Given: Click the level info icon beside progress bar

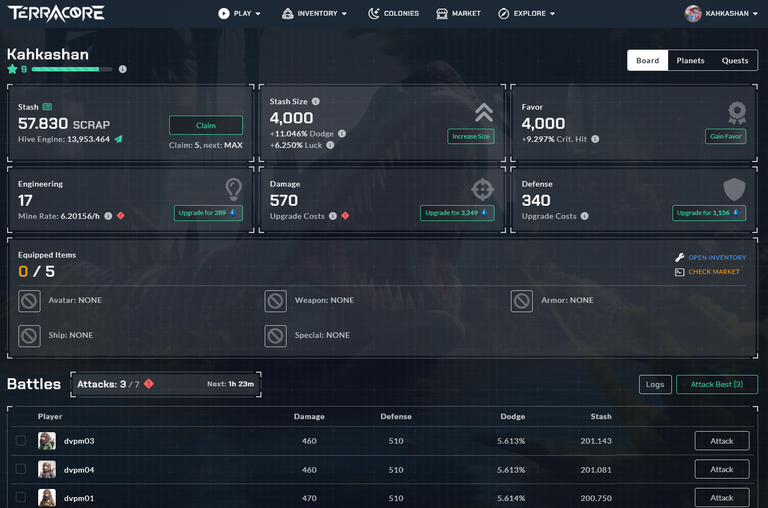Looking at the screenshot, I should click(x=122, y=69).
